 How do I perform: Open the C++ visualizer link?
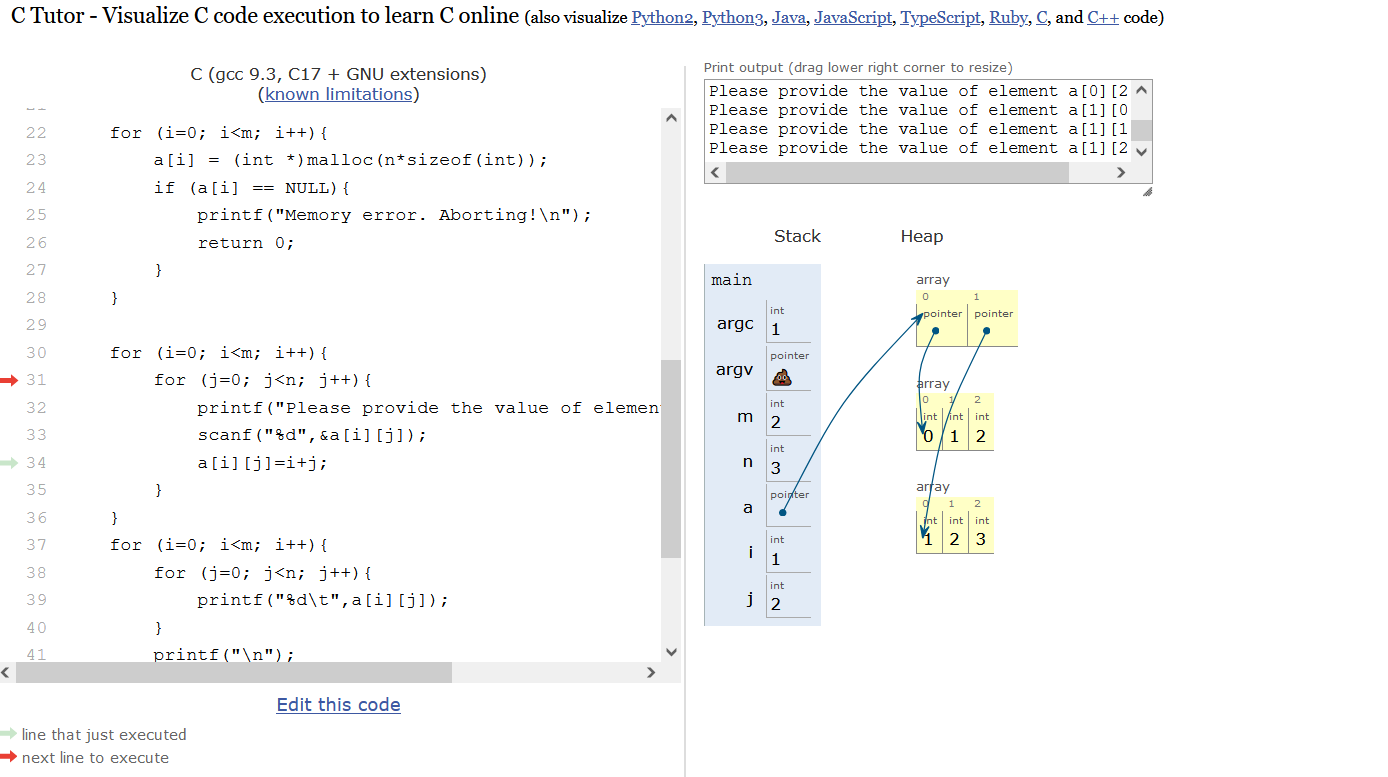[1102, 18]
